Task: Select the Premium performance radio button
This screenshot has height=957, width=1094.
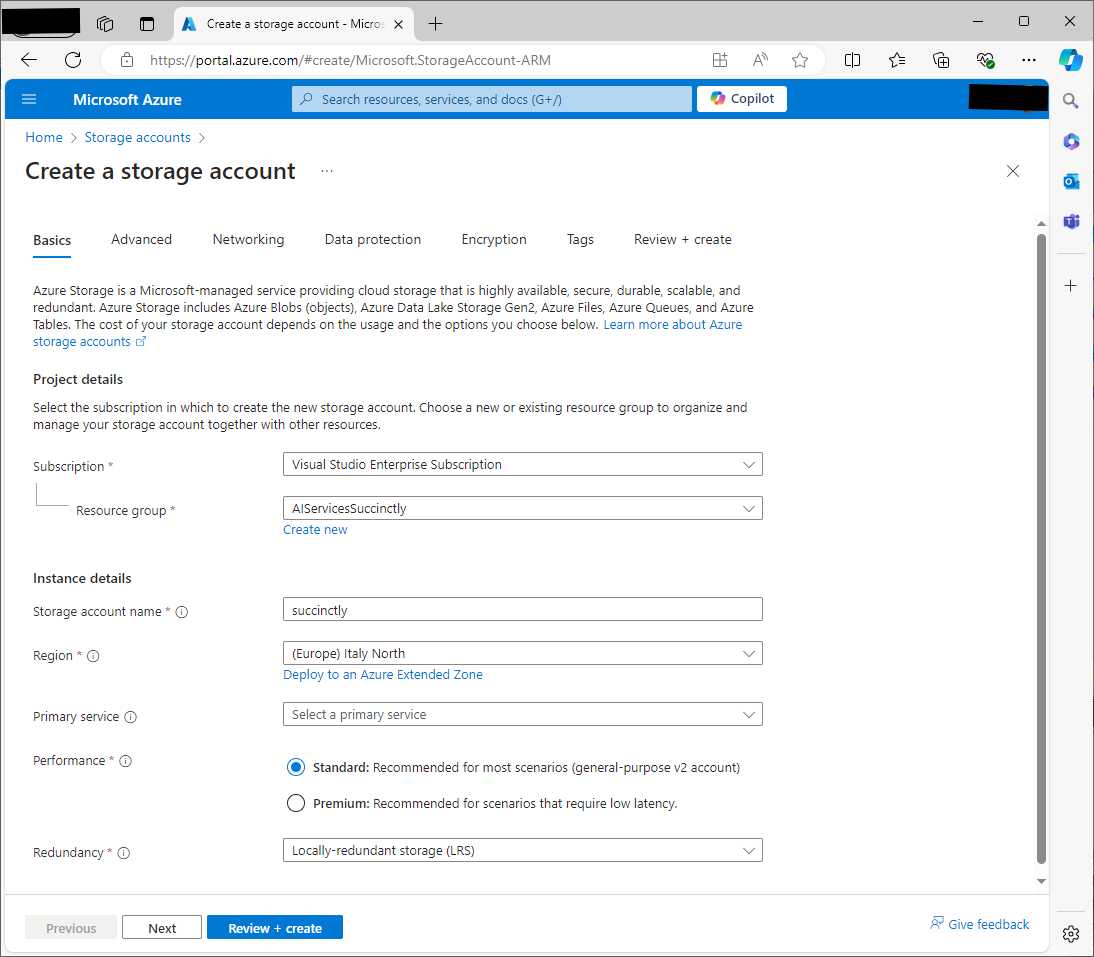Action: click(x=296, y=802)
